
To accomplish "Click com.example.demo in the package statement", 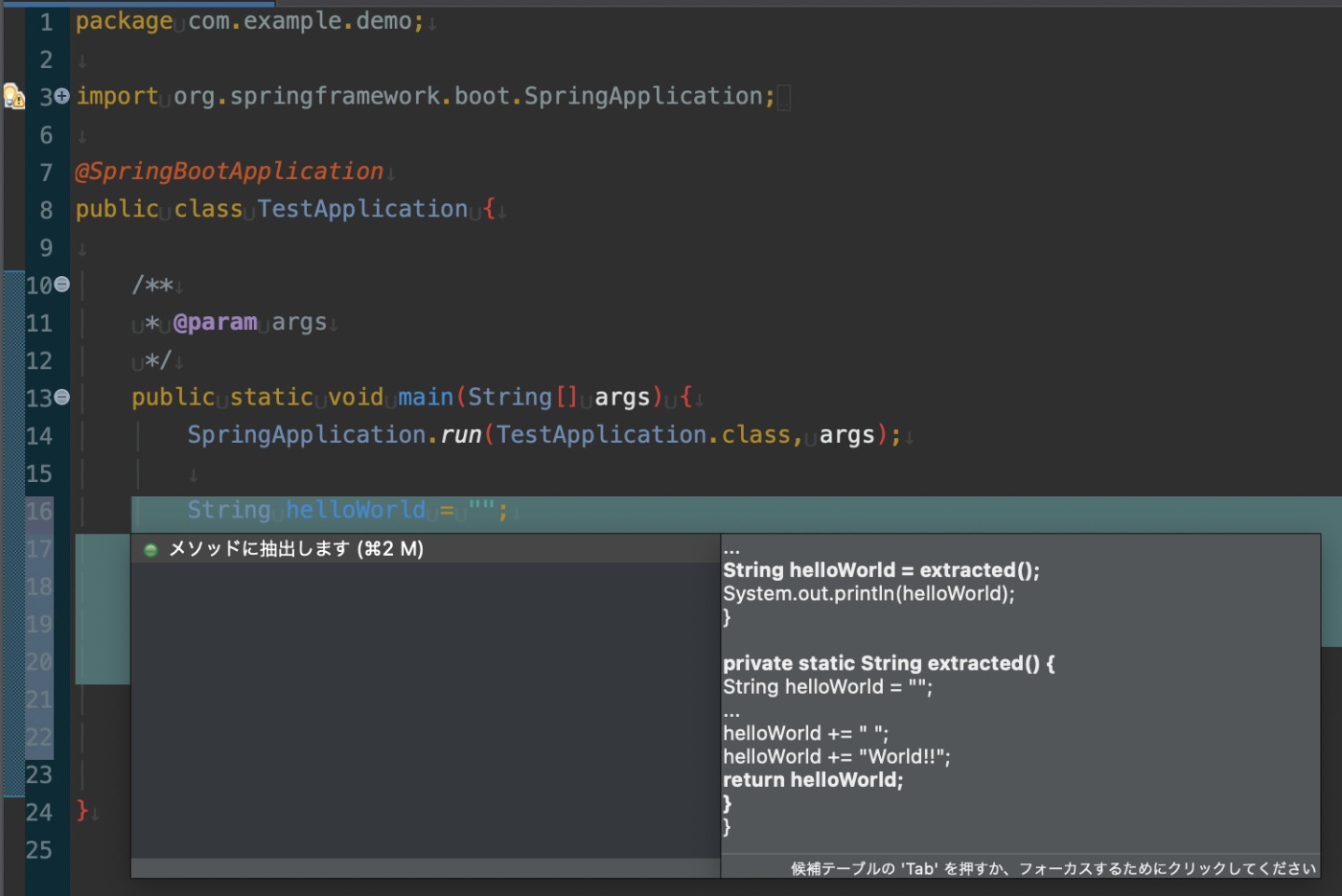I will click(x=300, y=21).
